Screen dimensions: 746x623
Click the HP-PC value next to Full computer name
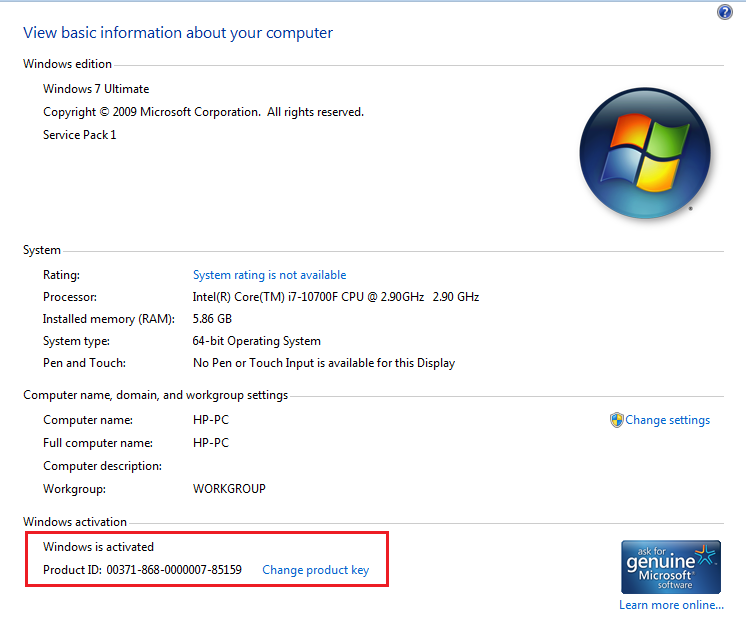click(211, 443)
